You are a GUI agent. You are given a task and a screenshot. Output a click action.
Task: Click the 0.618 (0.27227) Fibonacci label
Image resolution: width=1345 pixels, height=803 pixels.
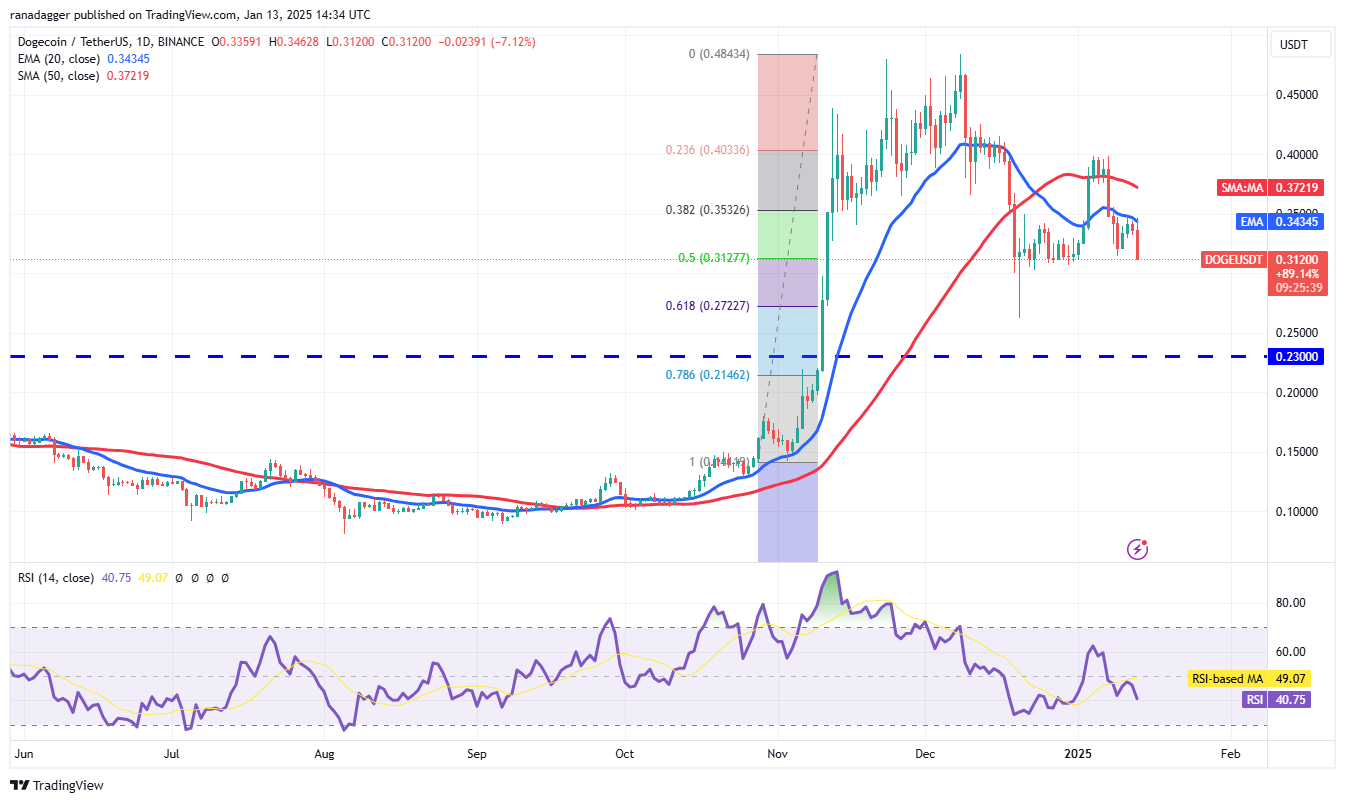click(x=709, y=305)
